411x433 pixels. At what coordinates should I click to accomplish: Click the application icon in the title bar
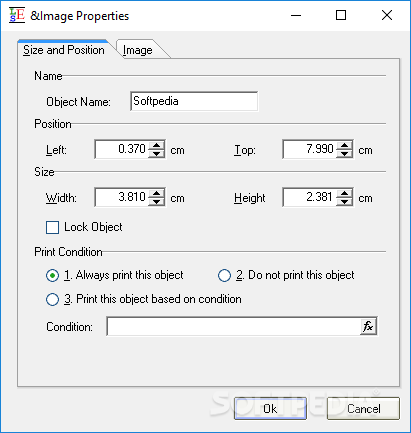click(17, 15)
